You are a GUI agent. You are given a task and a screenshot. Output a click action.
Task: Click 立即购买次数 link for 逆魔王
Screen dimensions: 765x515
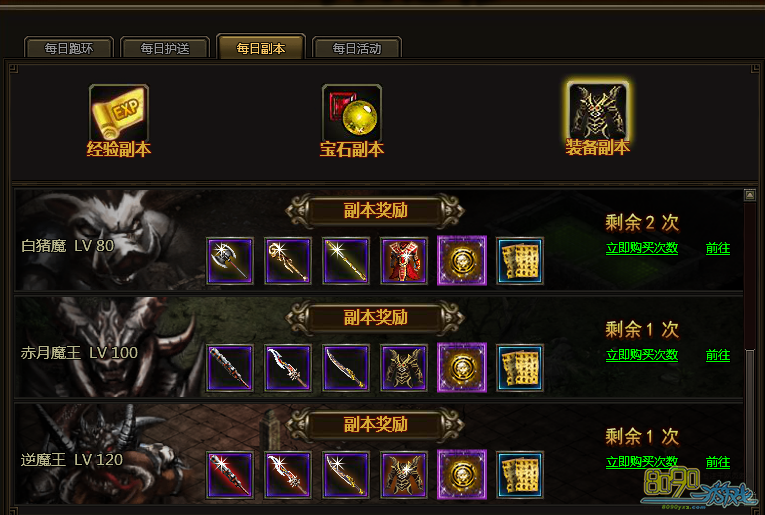[642, 462]
